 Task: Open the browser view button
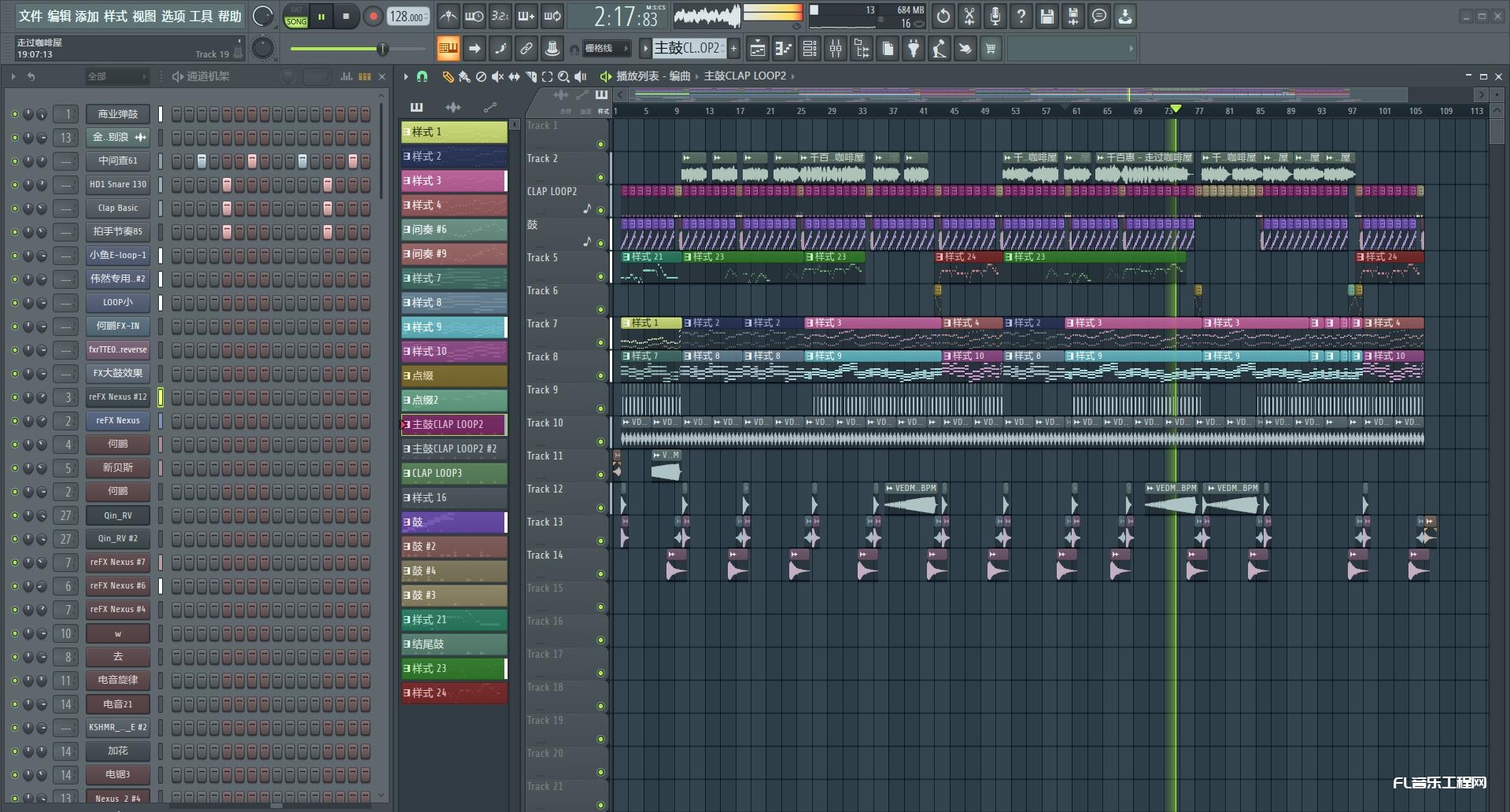coord(862,49)
